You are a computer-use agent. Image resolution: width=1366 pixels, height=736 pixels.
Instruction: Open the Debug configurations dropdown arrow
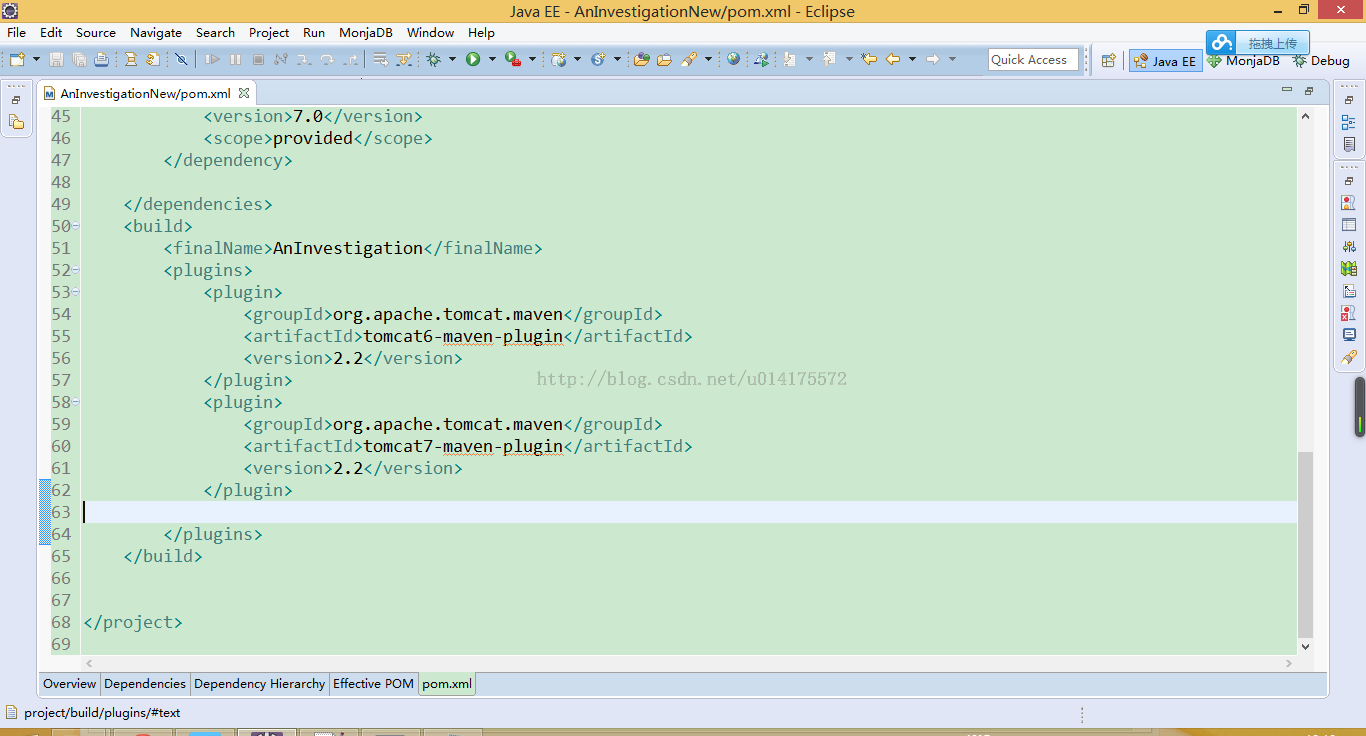[452, 60]
